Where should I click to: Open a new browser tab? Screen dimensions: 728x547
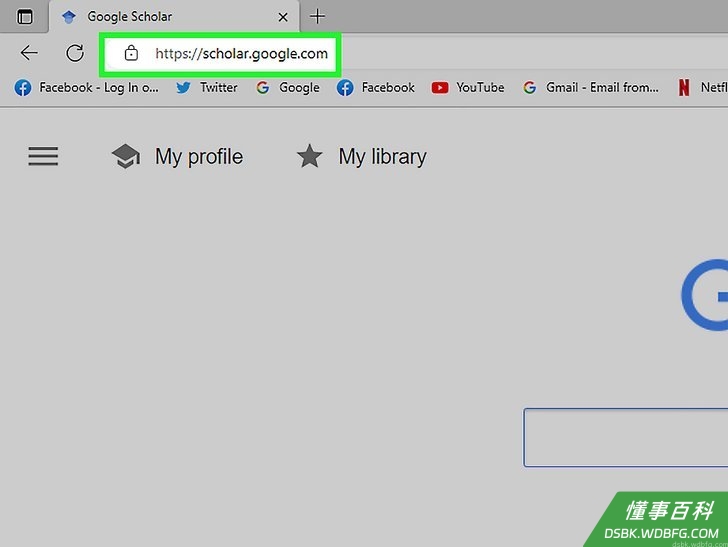[318, 17]
